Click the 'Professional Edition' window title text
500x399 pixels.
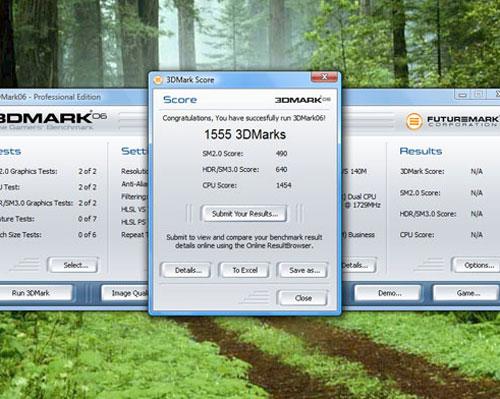67,97
